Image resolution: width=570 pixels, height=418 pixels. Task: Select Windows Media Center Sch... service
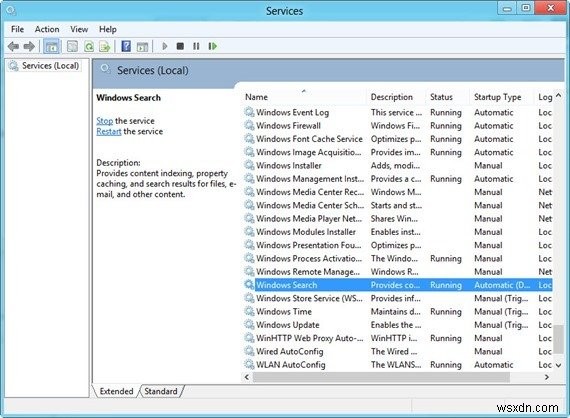pos(398,205)
